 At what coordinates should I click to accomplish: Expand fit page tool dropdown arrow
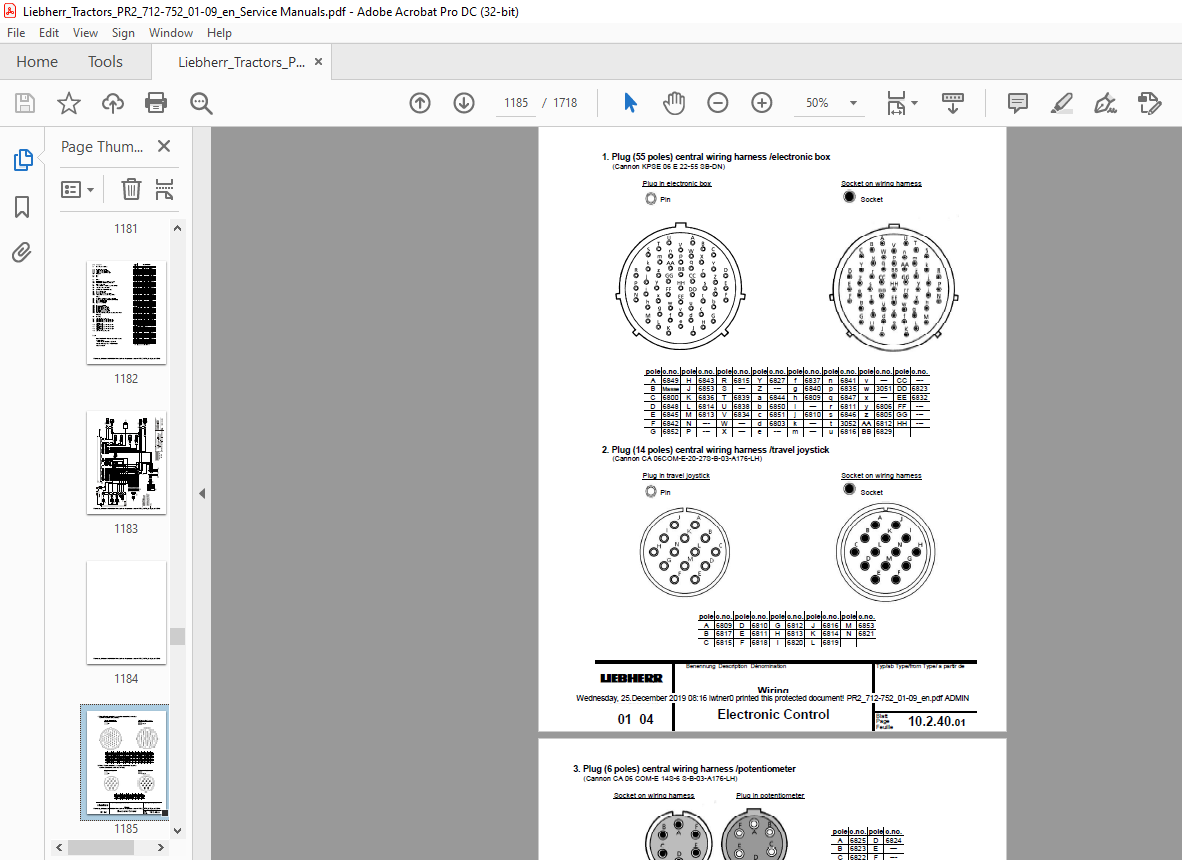(914, 103)
